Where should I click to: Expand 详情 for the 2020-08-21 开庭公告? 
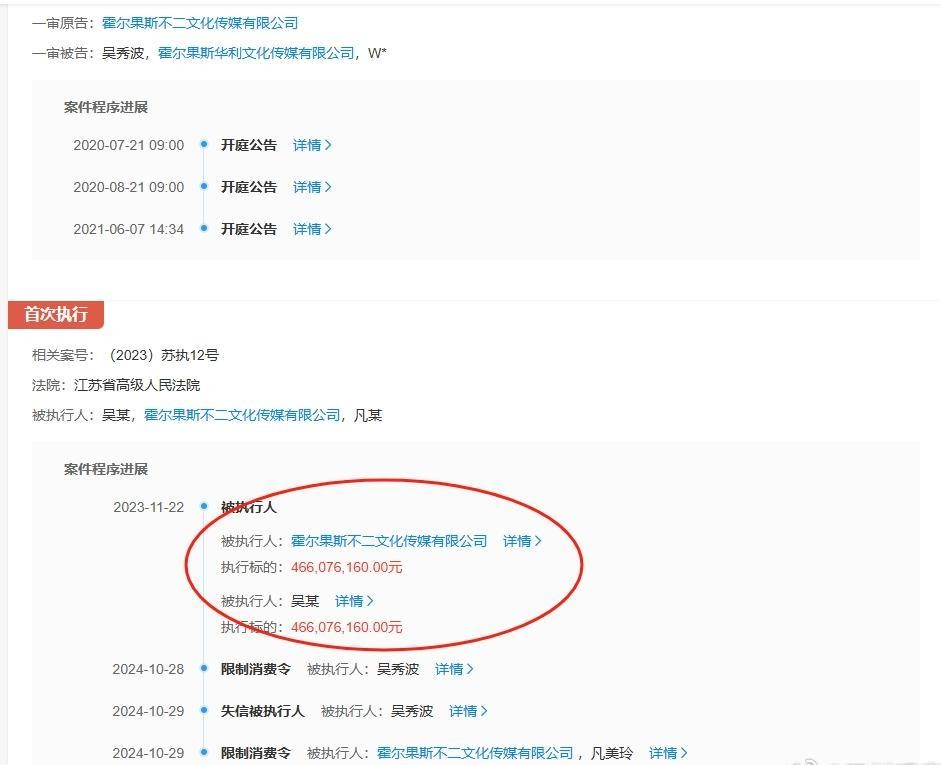[312, 187]
